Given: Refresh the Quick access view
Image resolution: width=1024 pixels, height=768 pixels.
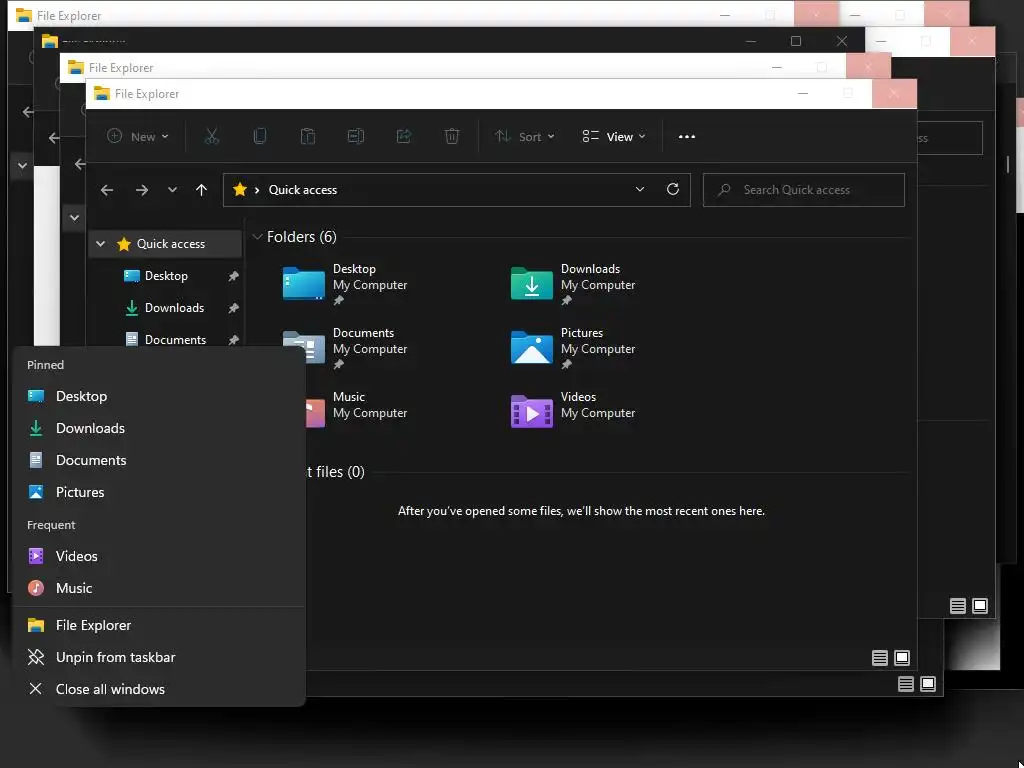Looking at the screenshot, I should point(673,189).
